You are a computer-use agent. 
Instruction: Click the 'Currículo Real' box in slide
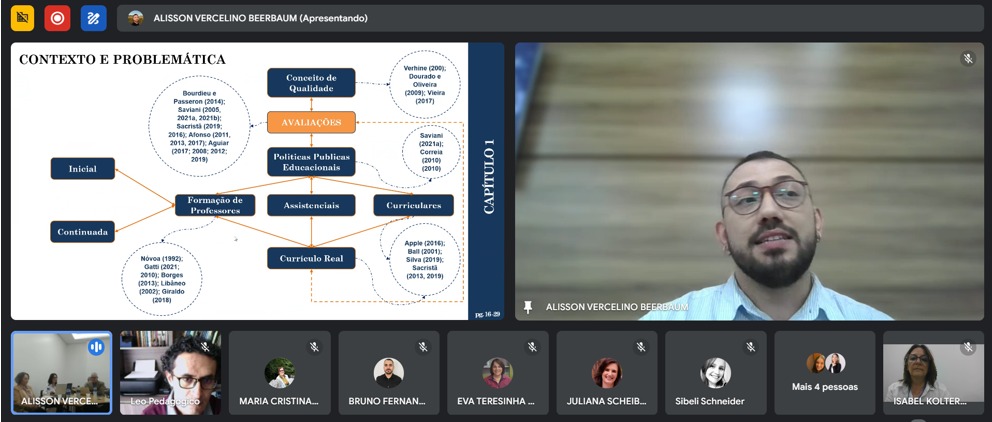[x=311, y=258]
